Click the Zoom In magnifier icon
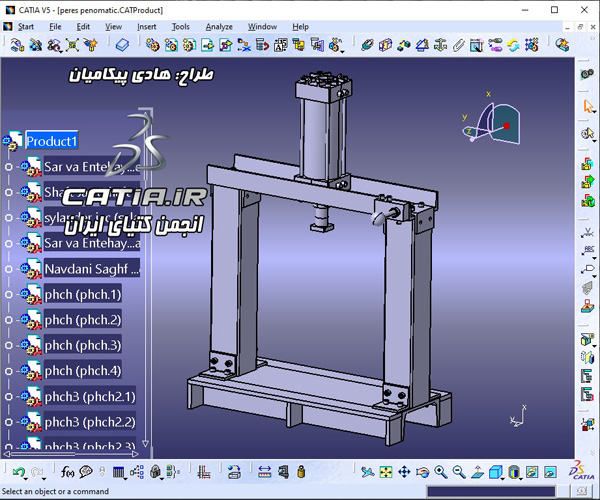Screen dimensions: 600x500 (x=441, y=472)
